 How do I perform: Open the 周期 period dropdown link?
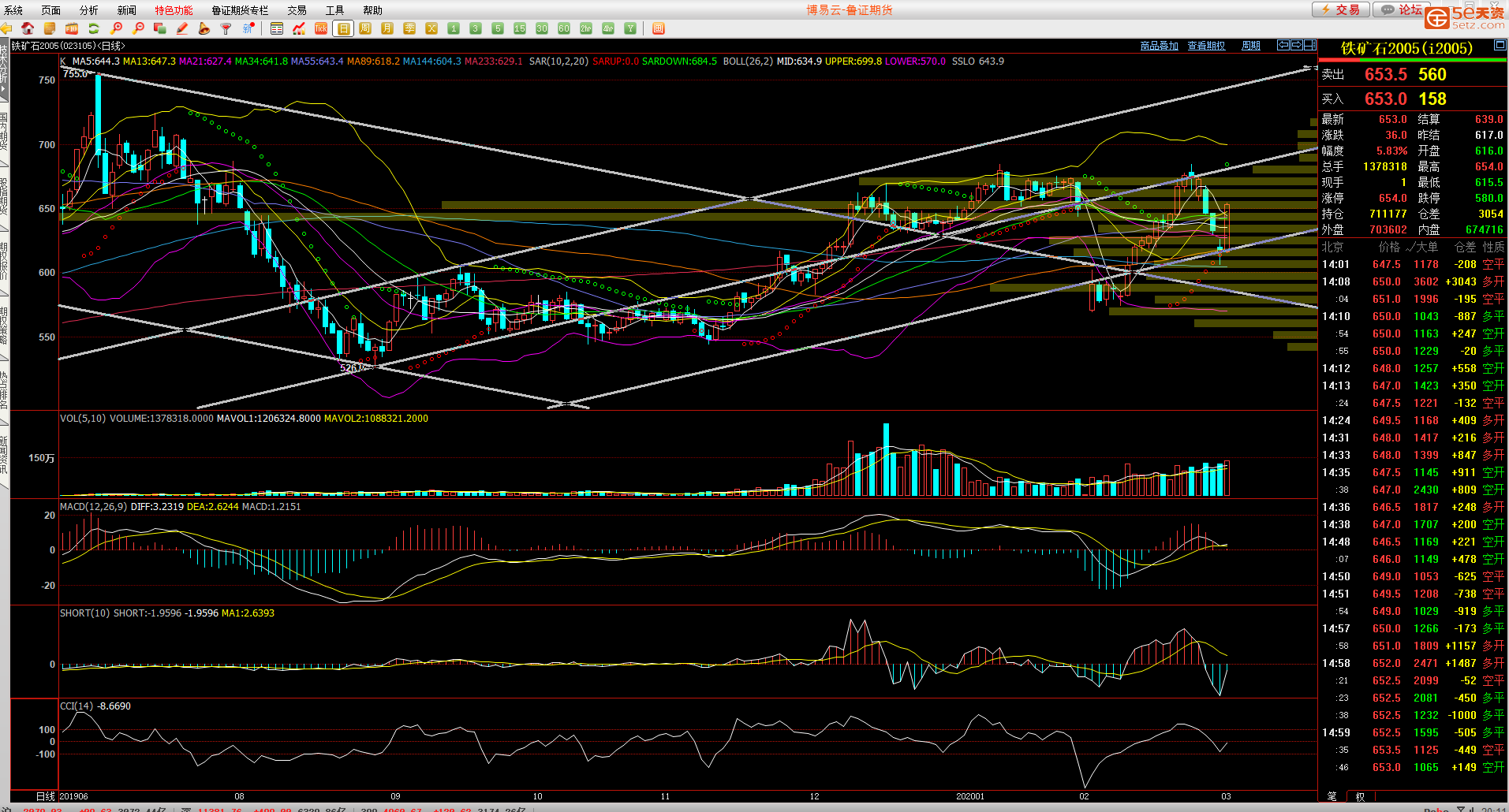tap(1251, 46)
